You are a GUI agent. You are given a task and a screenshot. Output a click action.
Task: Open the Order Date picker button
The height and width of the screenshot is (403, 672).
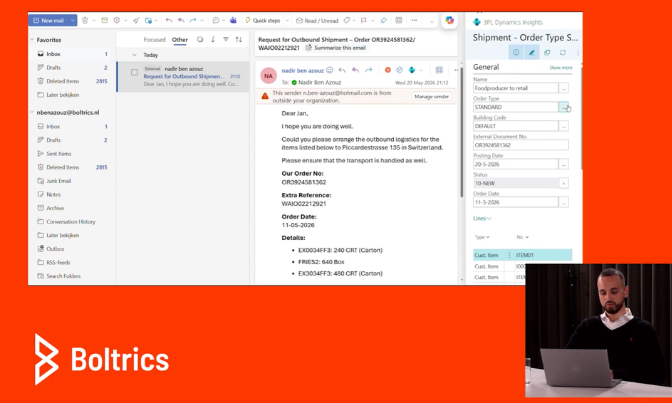point(564,202)
